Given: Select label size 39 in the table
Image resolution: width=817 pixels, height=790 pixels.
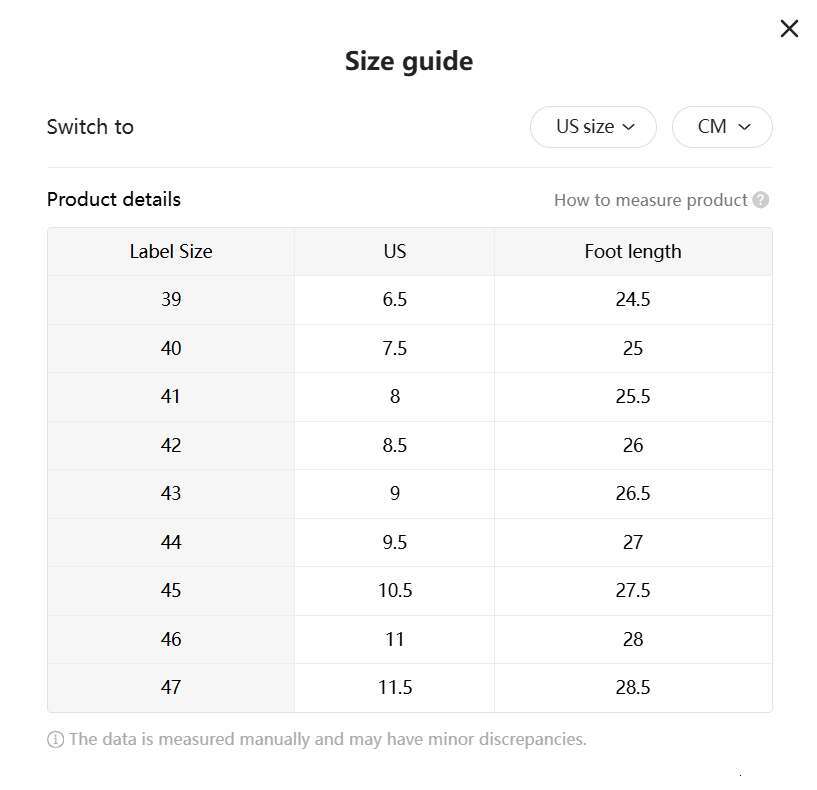Looking at the screenshot, I should pyautogui.click(x=170, y=299).
